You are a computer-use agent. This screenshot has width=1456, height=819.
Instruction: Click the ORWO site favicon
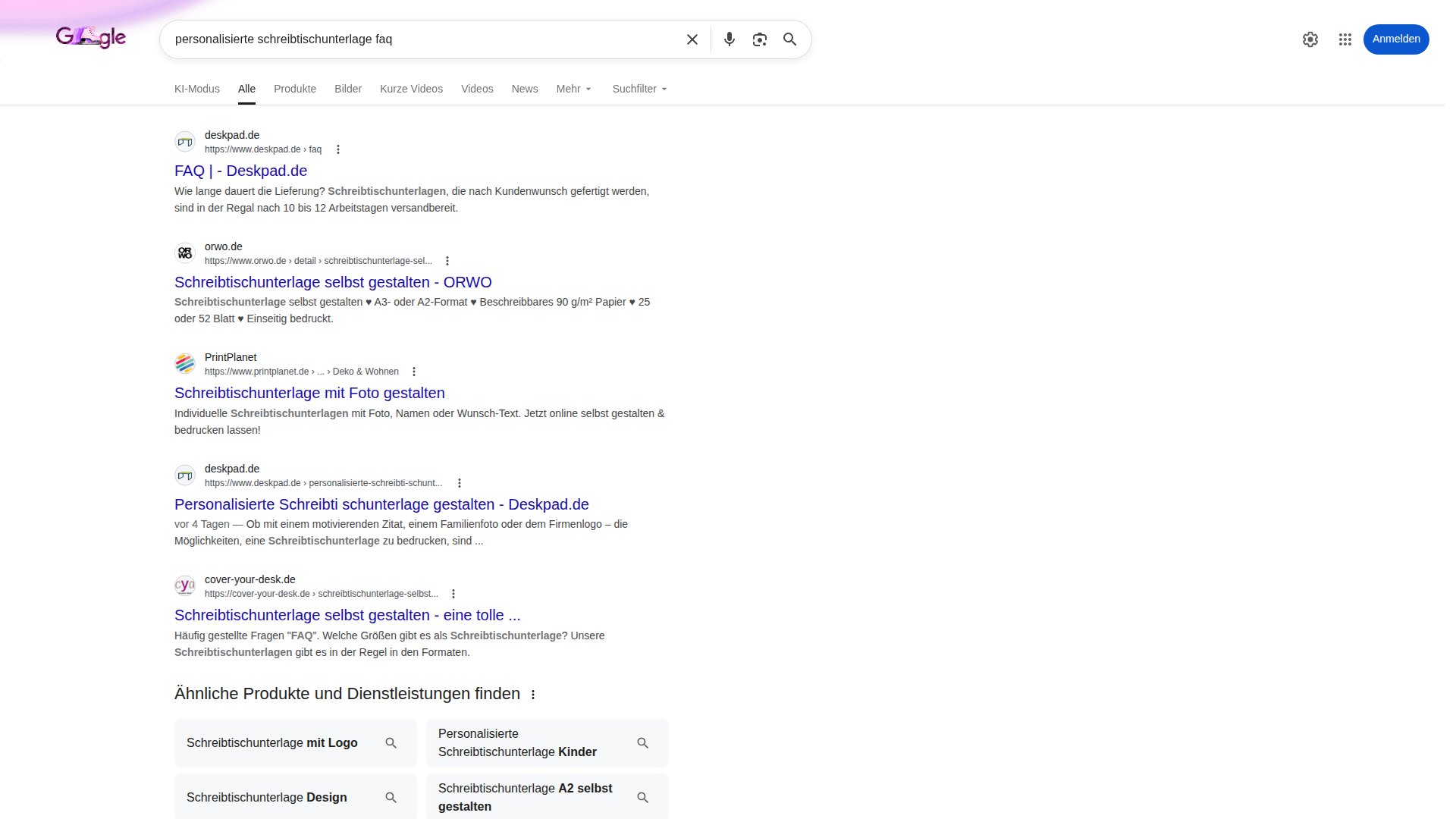(x=184, y=253)
